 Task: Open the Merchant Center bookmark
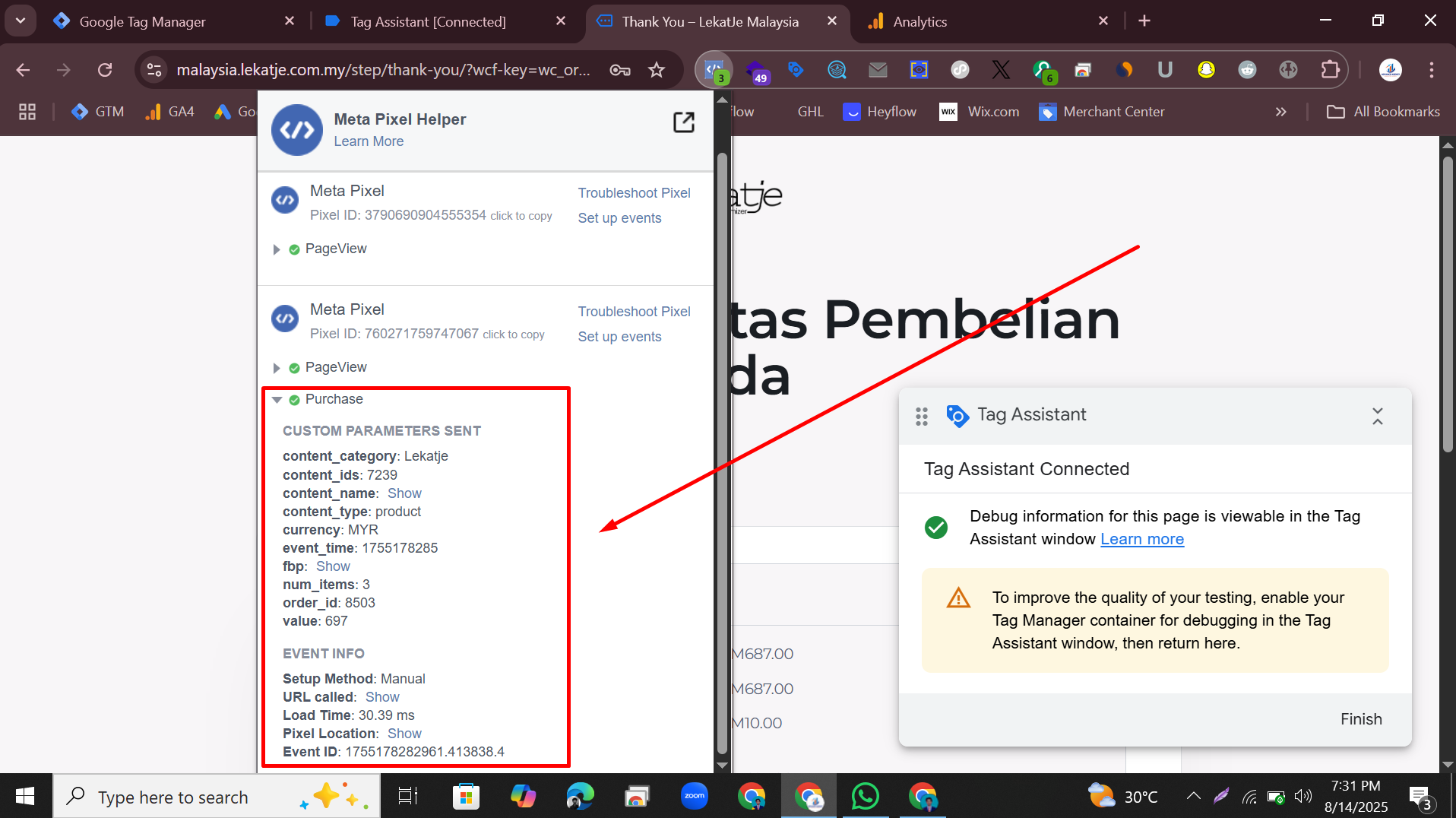pos(1102,111)
